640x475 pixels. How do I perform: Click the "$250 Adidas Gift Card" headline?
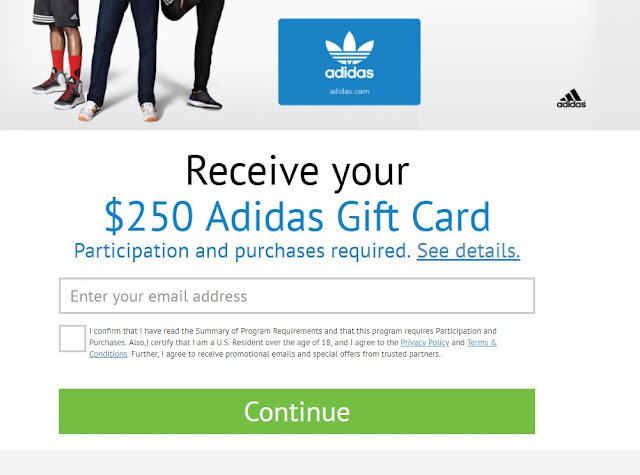(297, 216)
